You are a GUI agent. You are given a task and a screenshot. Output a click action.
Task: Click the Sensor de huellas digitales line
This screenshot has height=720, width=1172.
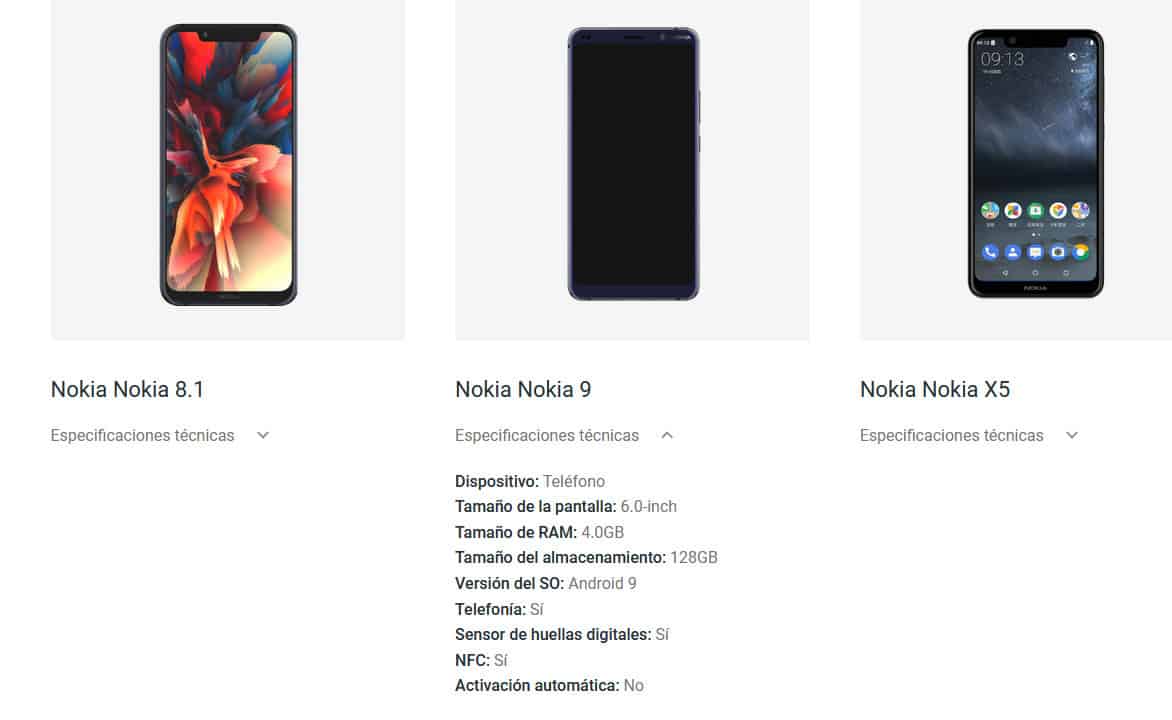[561, 635]
